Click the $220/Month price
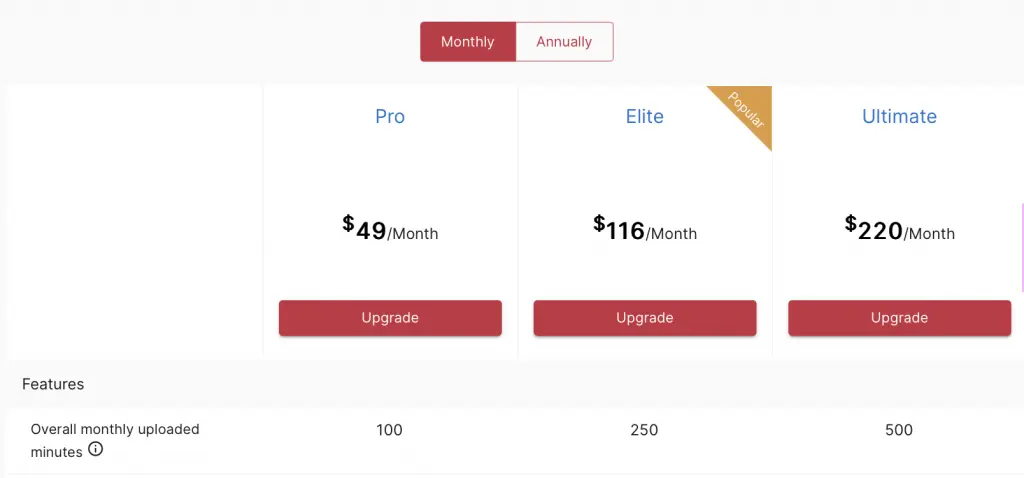 (x=899, y=230)
